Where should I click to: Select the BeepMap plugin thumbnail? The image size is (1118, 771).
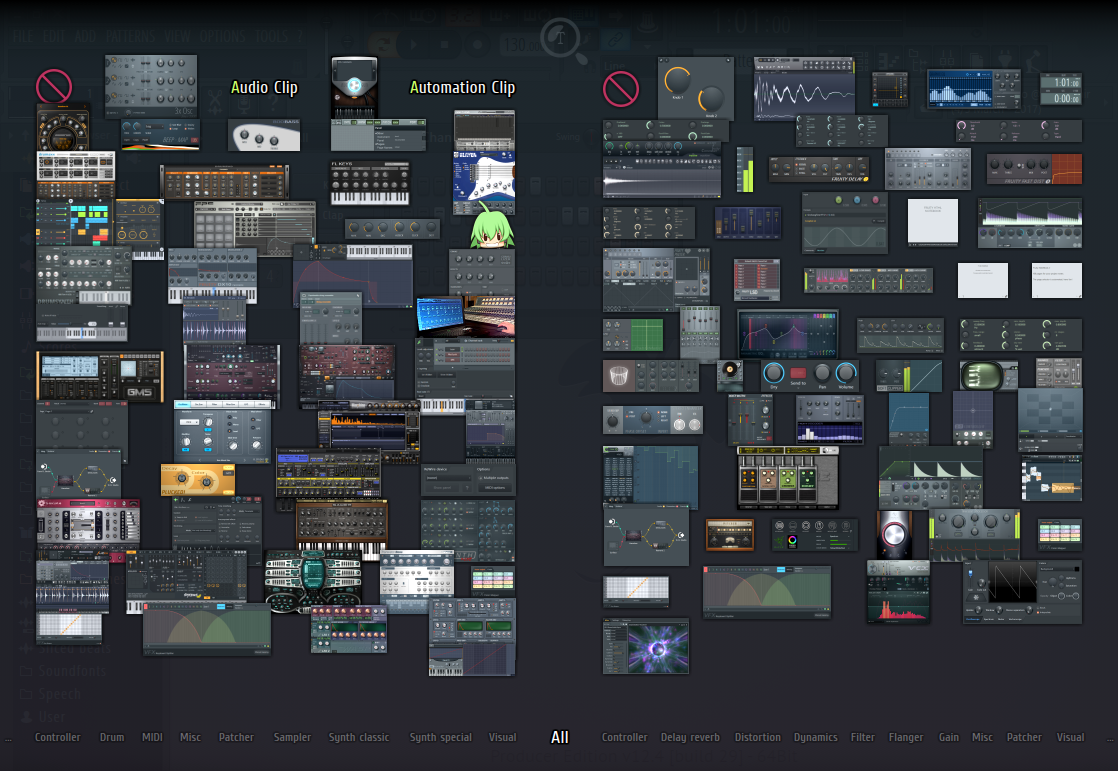tap(161, 134)
